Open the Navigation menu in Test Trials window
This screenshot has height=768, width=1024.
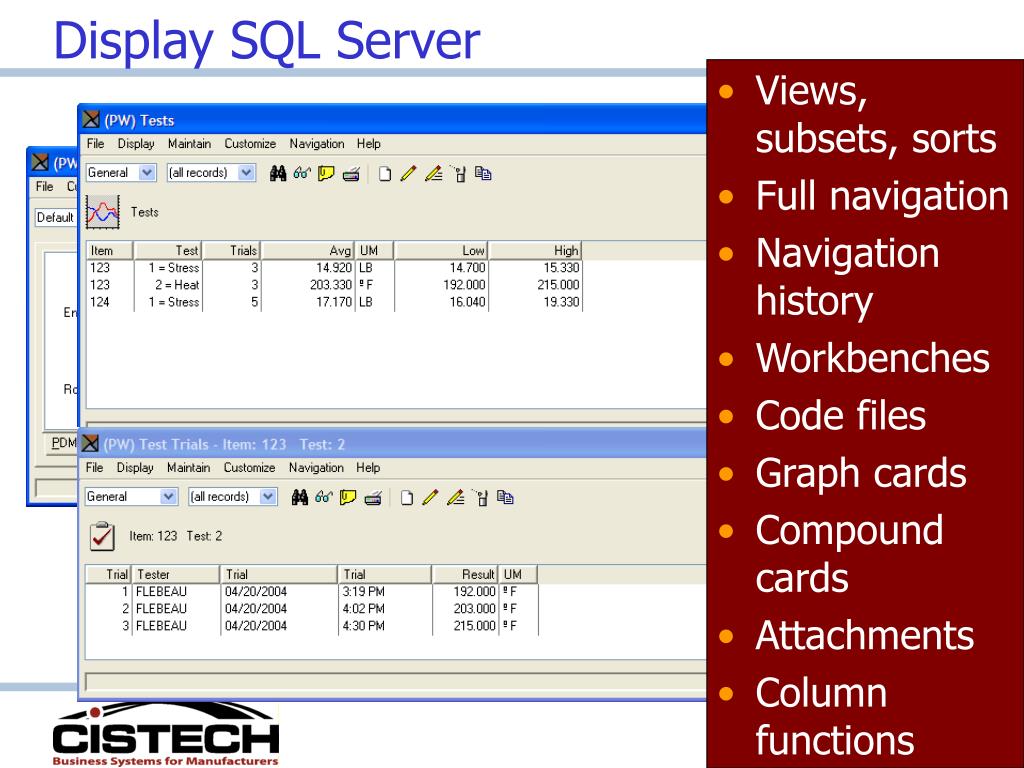click(316, 467)
